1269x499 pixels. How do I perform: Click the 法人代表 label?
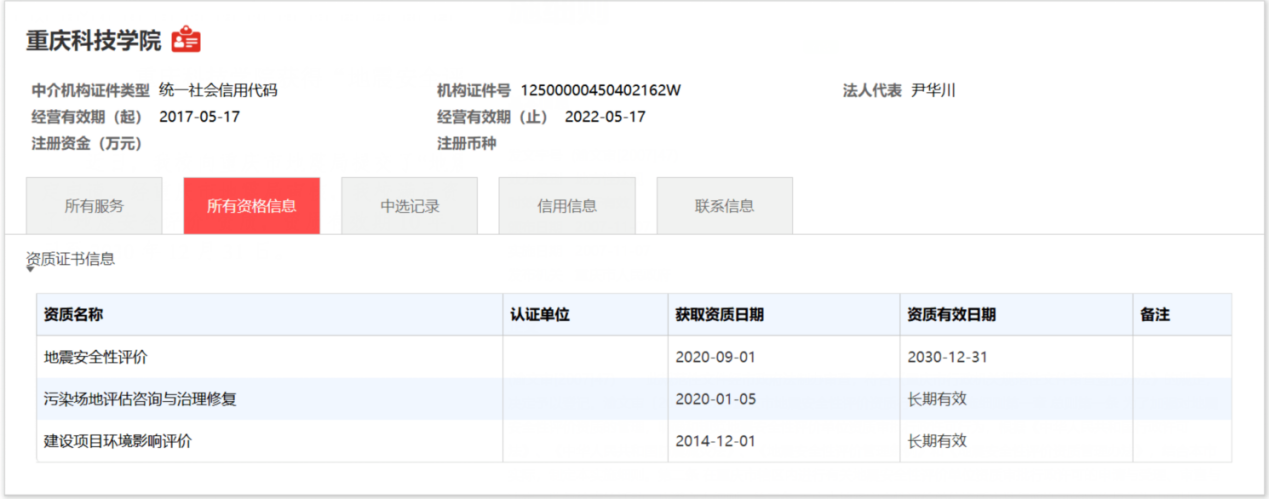(x=872, y=90)
